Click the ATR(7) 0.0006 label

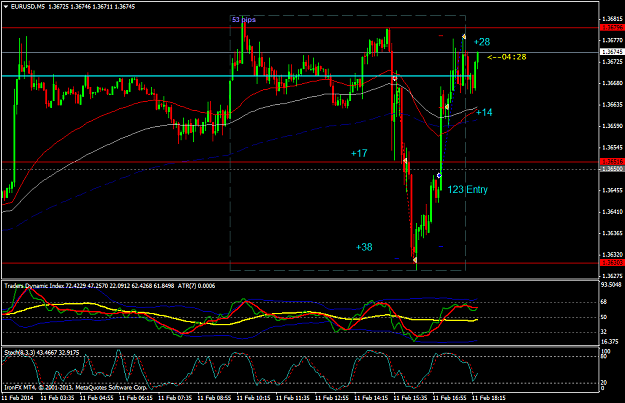197,286
